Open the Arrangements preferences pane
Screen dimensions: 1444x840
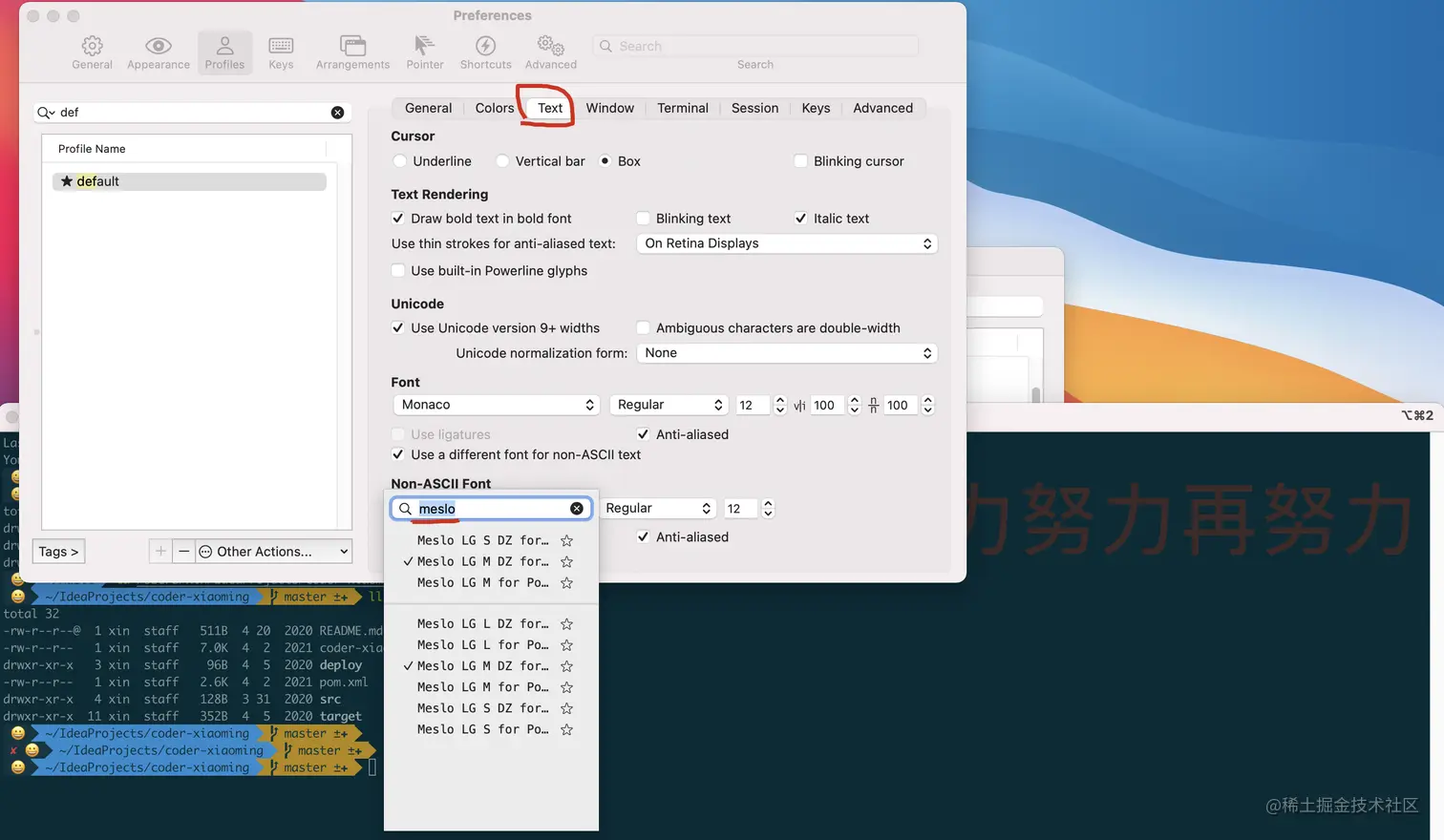tap(352, 52)
